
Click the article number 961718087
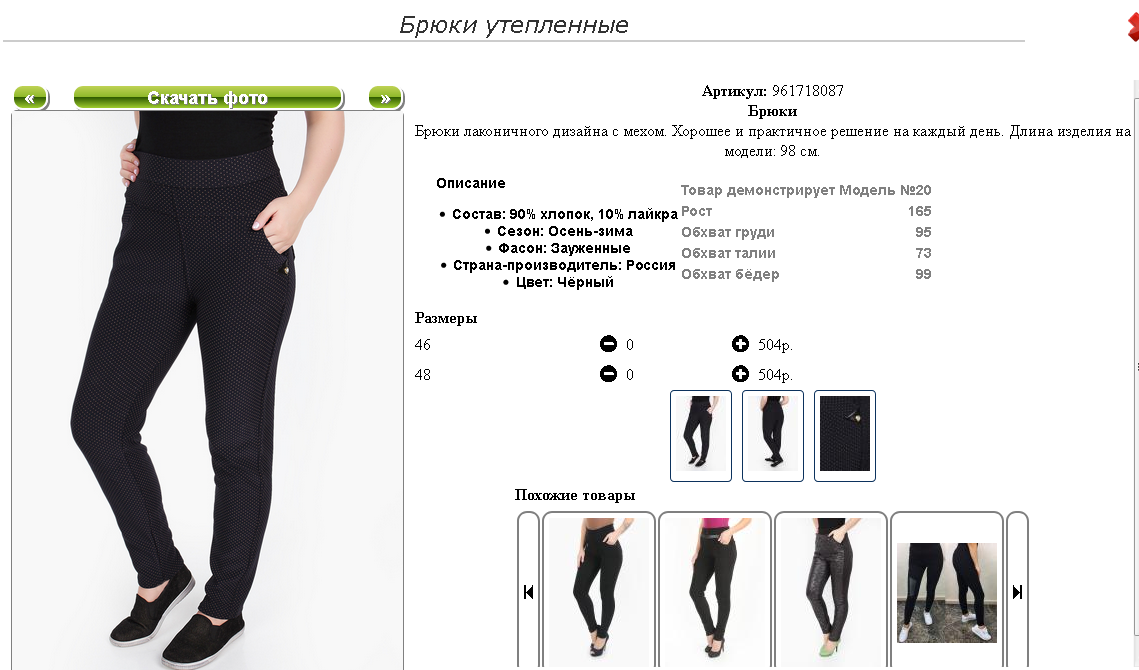point(807,91)
